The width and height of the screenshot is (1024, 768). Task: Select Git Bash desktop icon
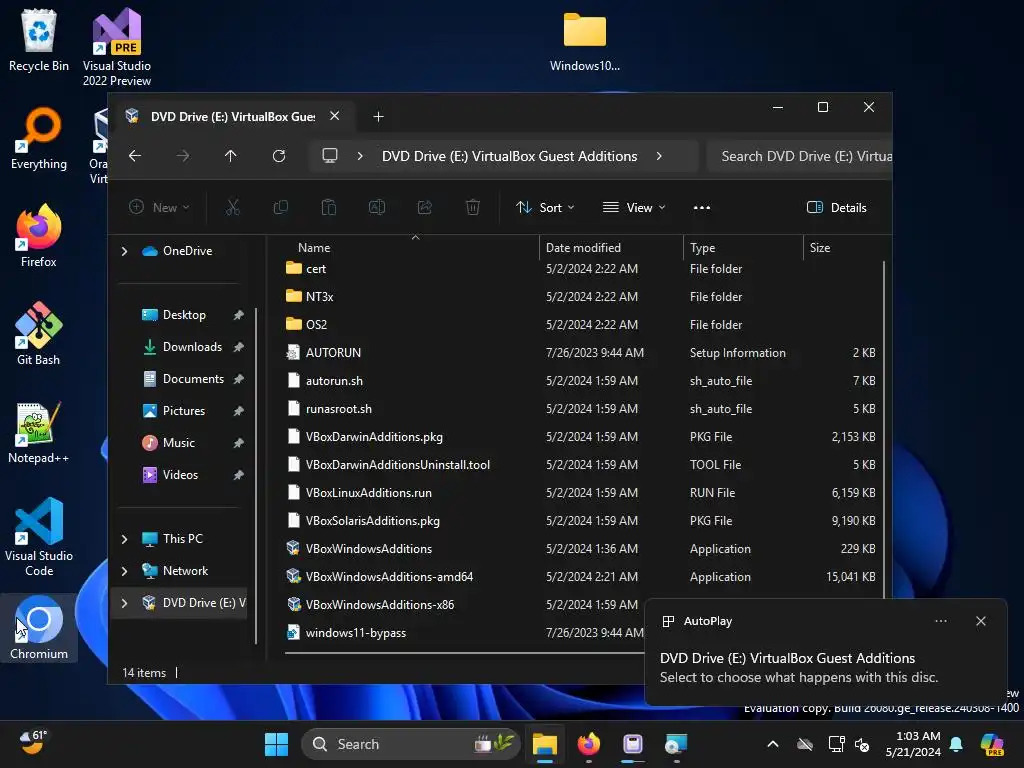pyautogui.click(x=39, y=334)
